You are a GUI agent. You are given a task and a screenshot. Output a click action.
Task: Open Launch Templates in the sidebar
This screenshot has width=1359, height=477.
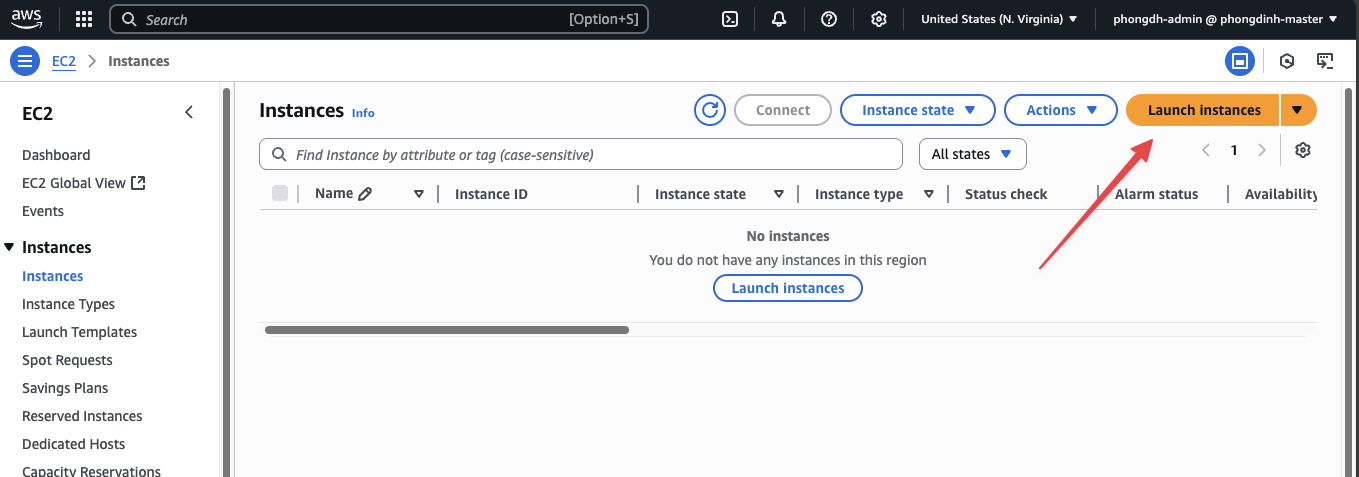point(80,332)
